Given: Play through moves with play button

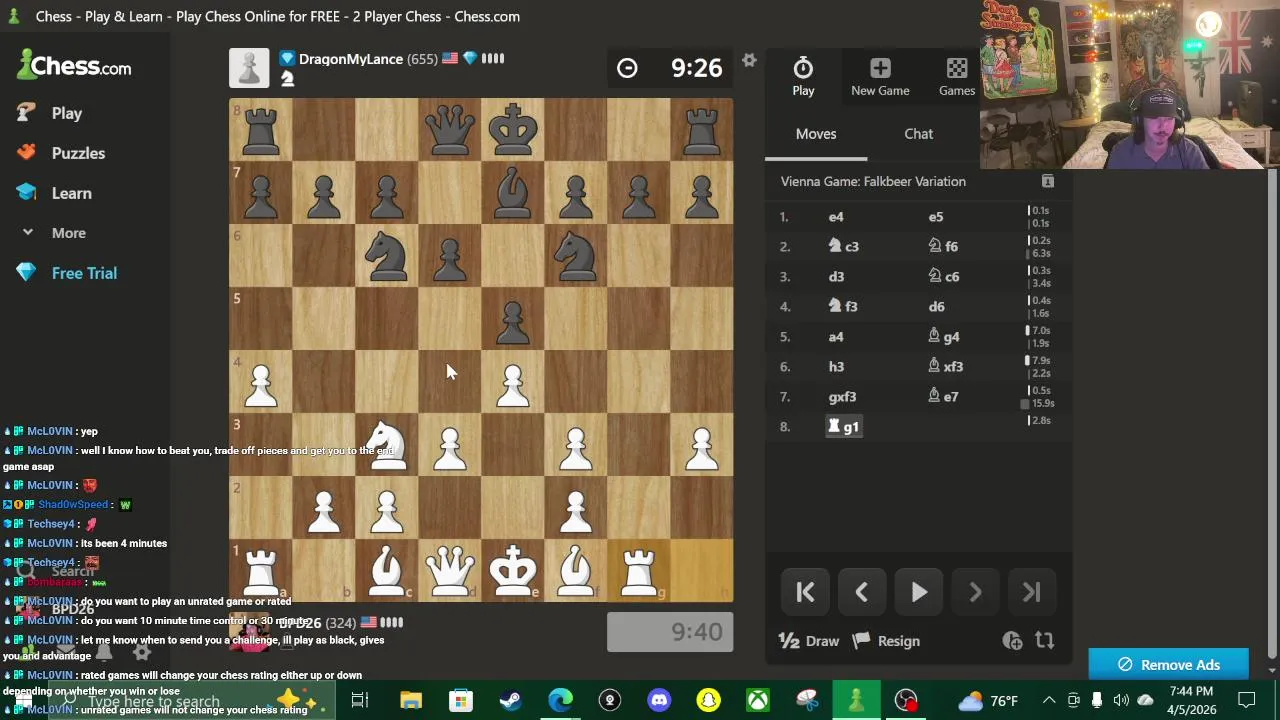Looking at the screenshot, I should tap(918, 592).
